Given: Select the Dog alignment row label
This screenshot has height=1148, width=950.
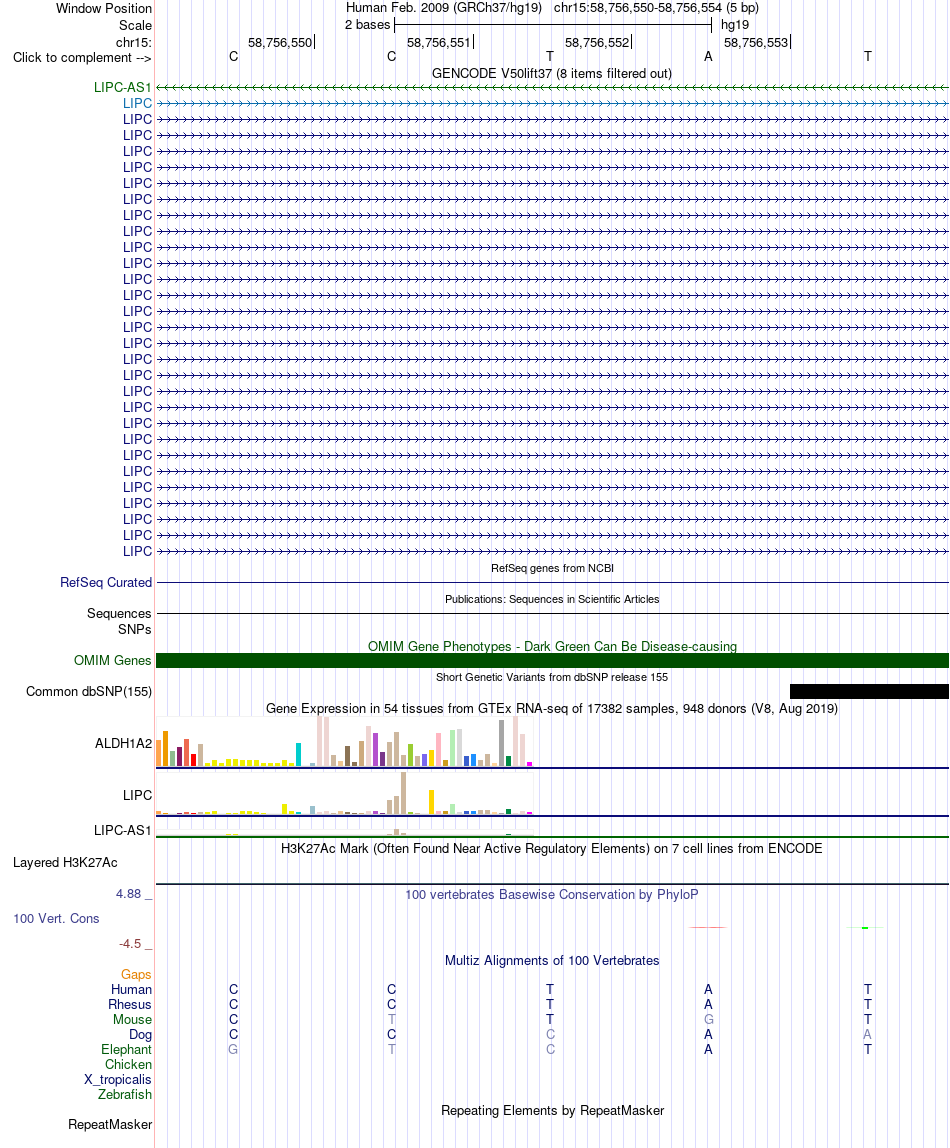Looking at the screenshot, I should coord(141,1035).
